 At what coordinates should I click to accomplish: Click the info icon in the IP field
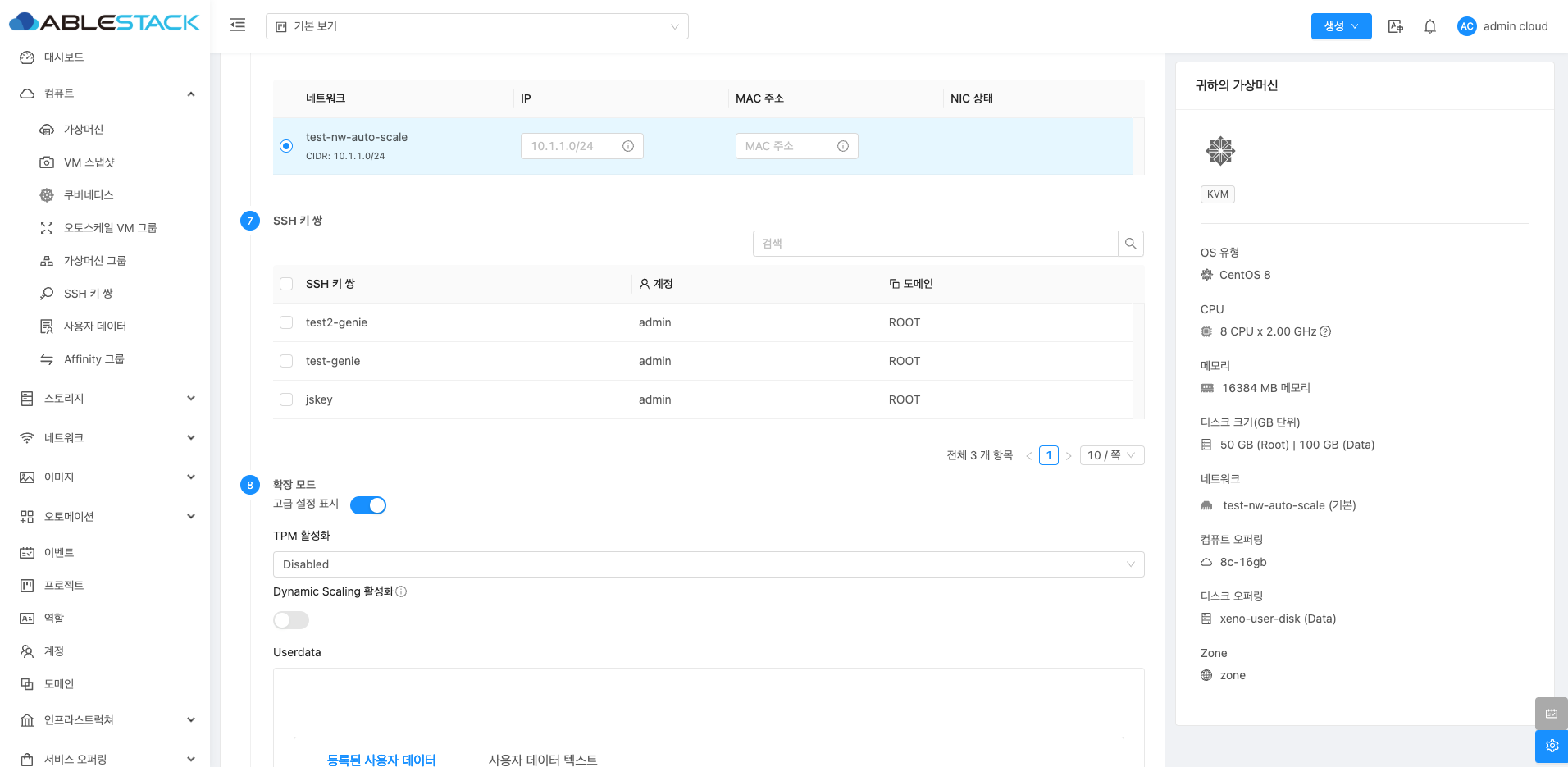click(627, 146)
